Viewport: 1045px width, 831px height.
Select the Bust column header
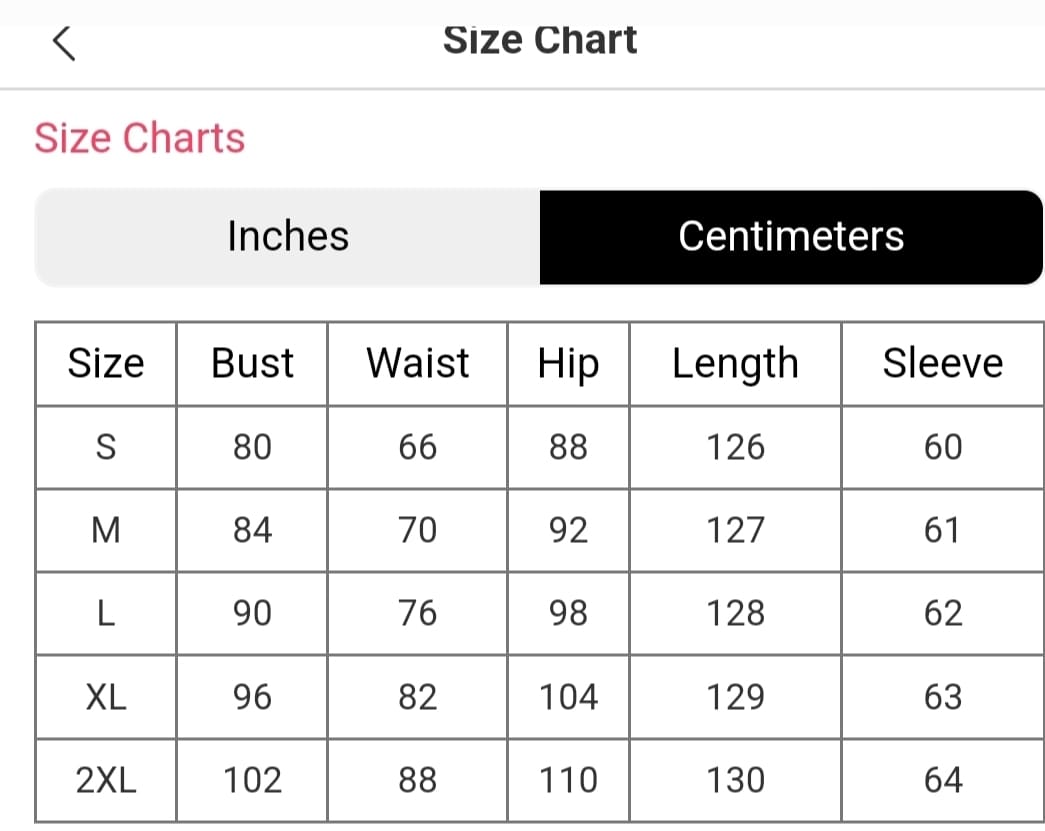pyautogui.click(x=252, y=364)
